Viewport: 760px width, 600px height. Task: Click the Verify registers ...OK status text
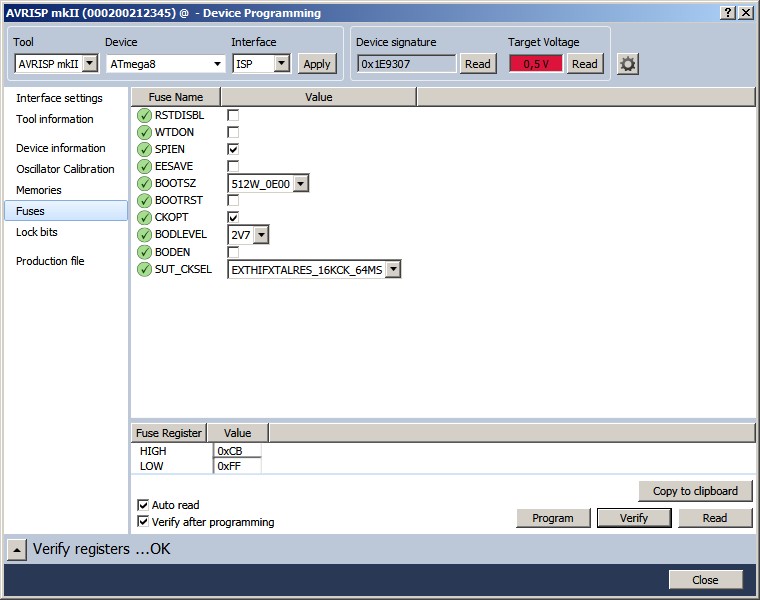[x=101, y=549]
